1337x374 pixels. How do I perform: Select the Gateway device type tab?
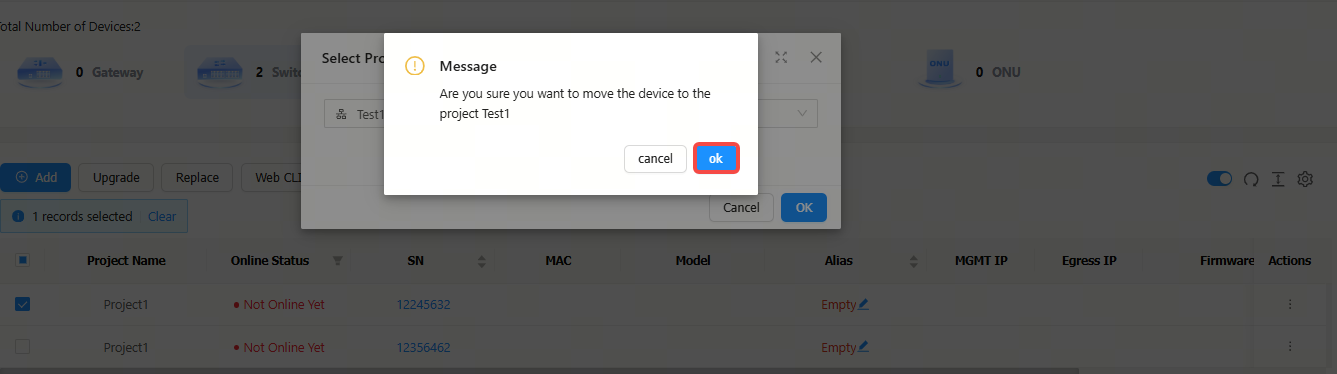(80, 72)
